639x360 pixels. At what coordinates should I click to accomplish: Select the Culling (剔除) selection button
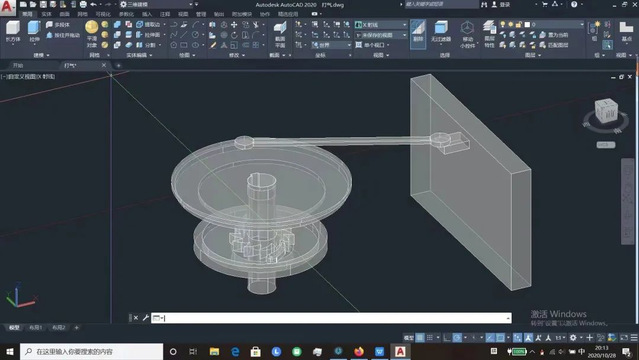pos(418,34)
